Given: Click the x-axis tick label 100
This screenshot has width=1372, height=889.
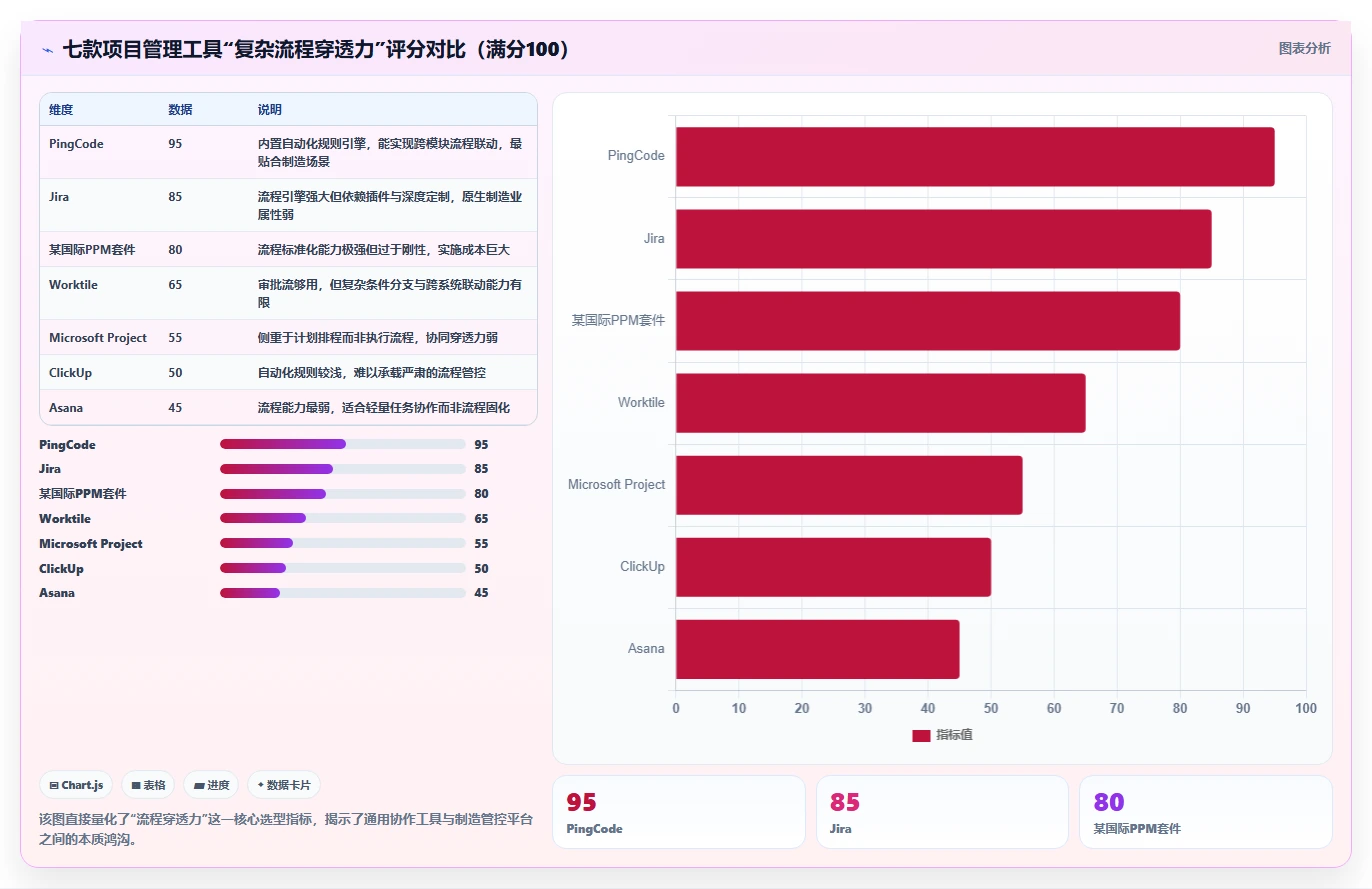Looking at the screenshot, I should click(1306, 709).
